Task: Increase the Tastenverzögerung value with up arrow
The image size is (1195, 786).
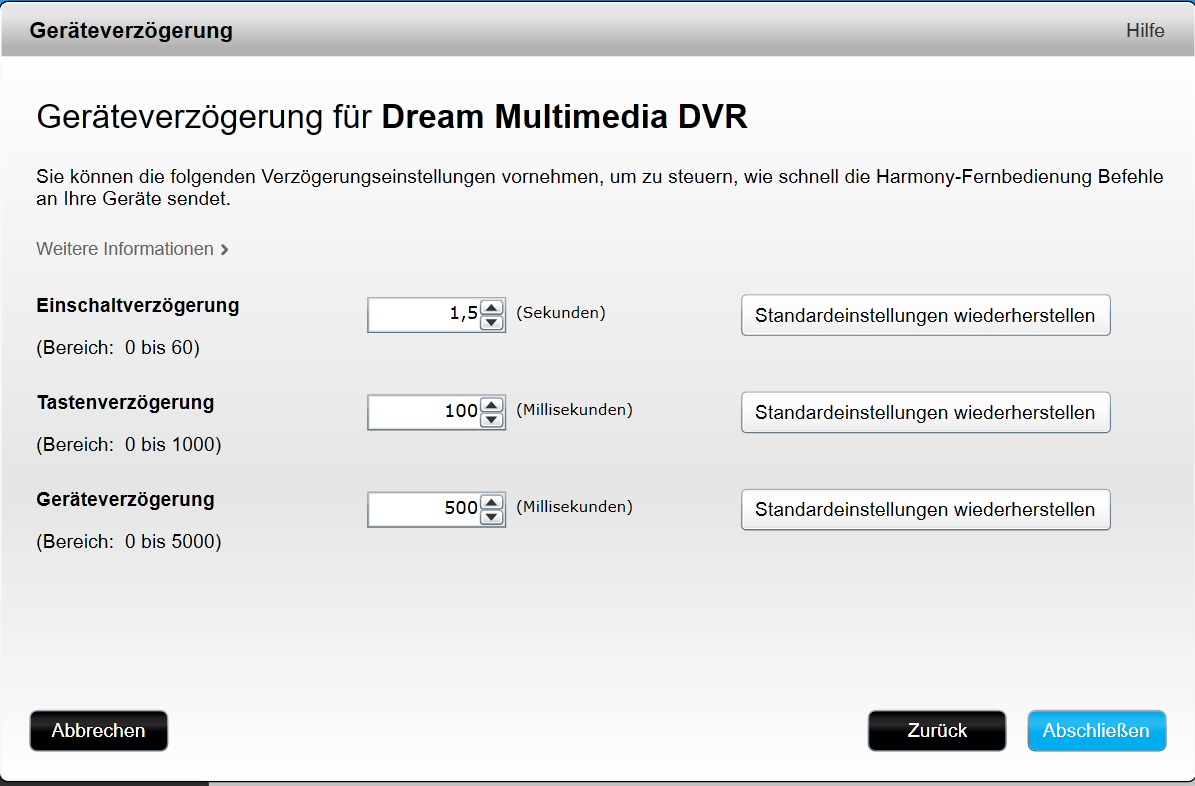Action: pyautogui.click(x=492, y=405)
